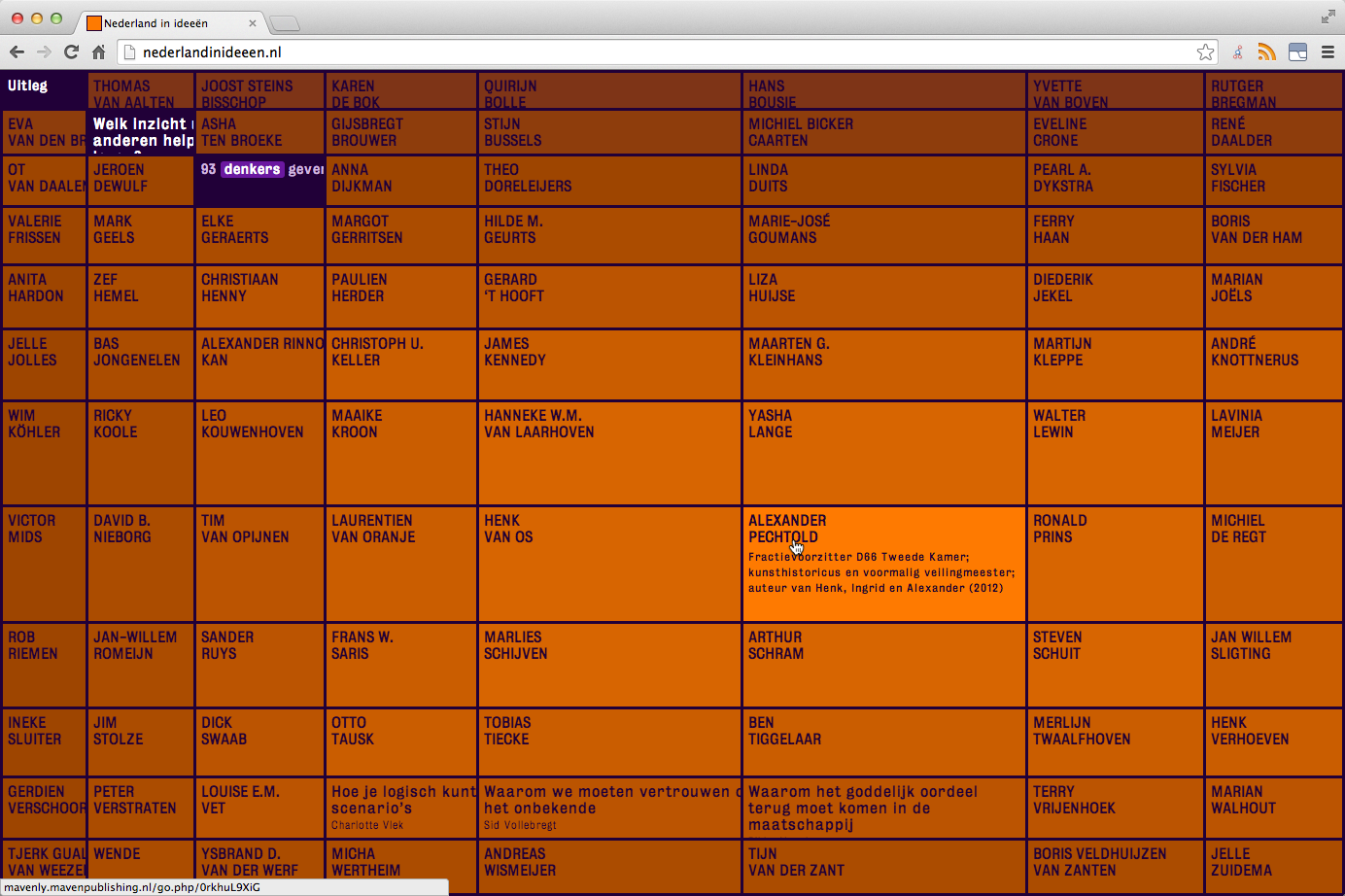Open the Uitleg link in the top-left tile
Screen dimensions: 1345x896
click(27, 86)
